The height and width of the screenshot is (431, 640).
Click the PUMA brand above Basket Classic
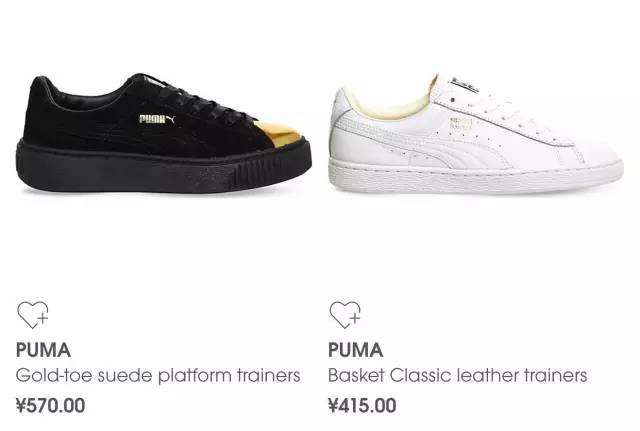click(356, 350)
